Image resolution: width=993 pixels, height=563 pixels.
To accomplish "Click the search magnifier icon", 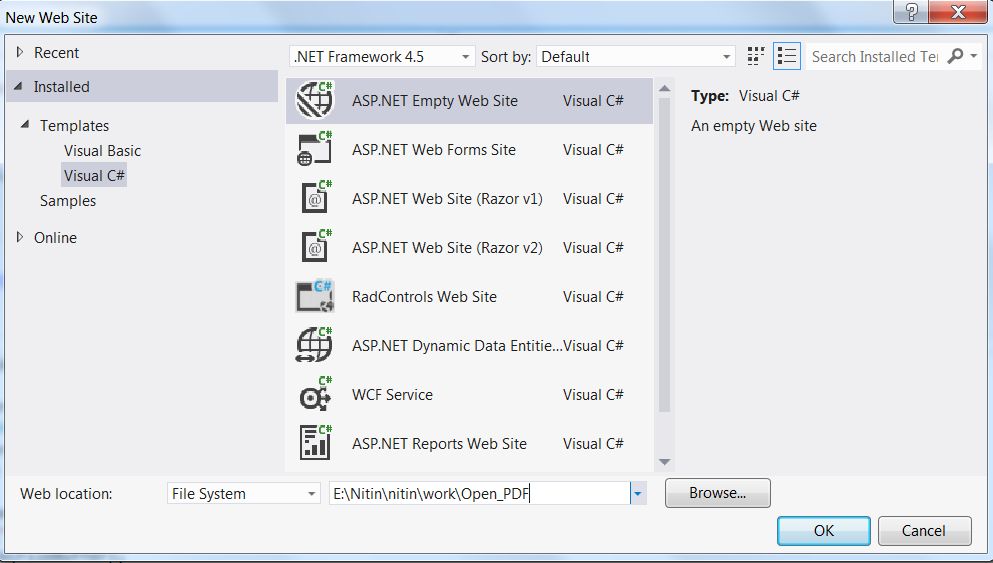I will [x=954, y=56].
